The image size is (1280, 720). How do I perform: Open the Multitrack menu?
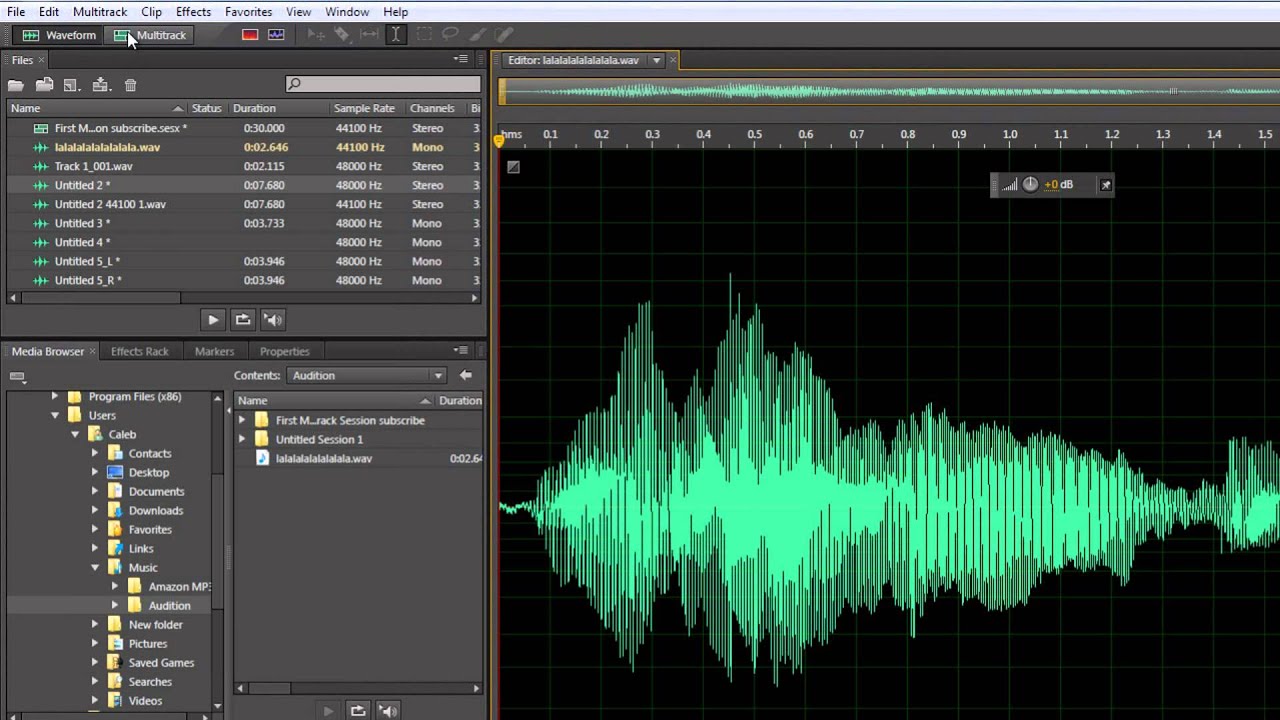tap(99, 12)
